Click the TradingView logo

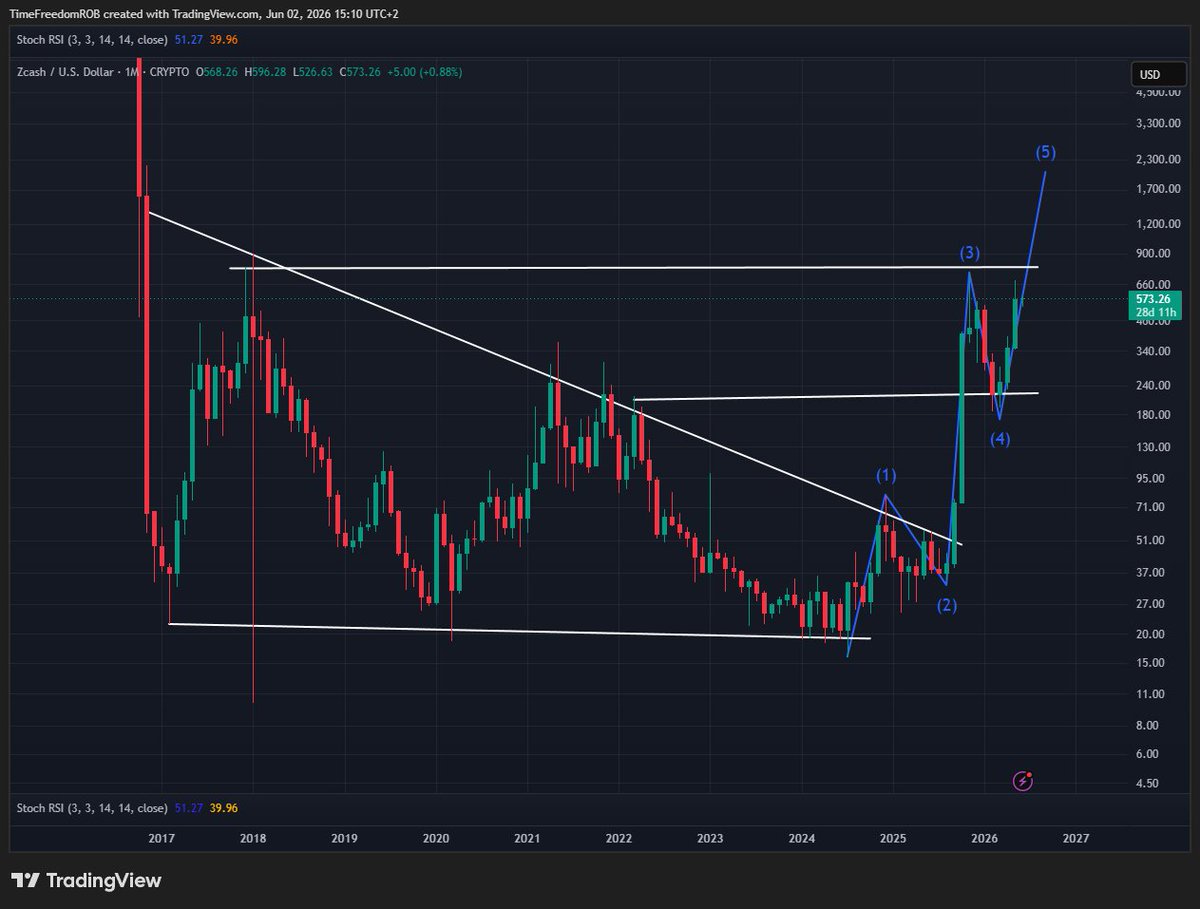[88, 880]
